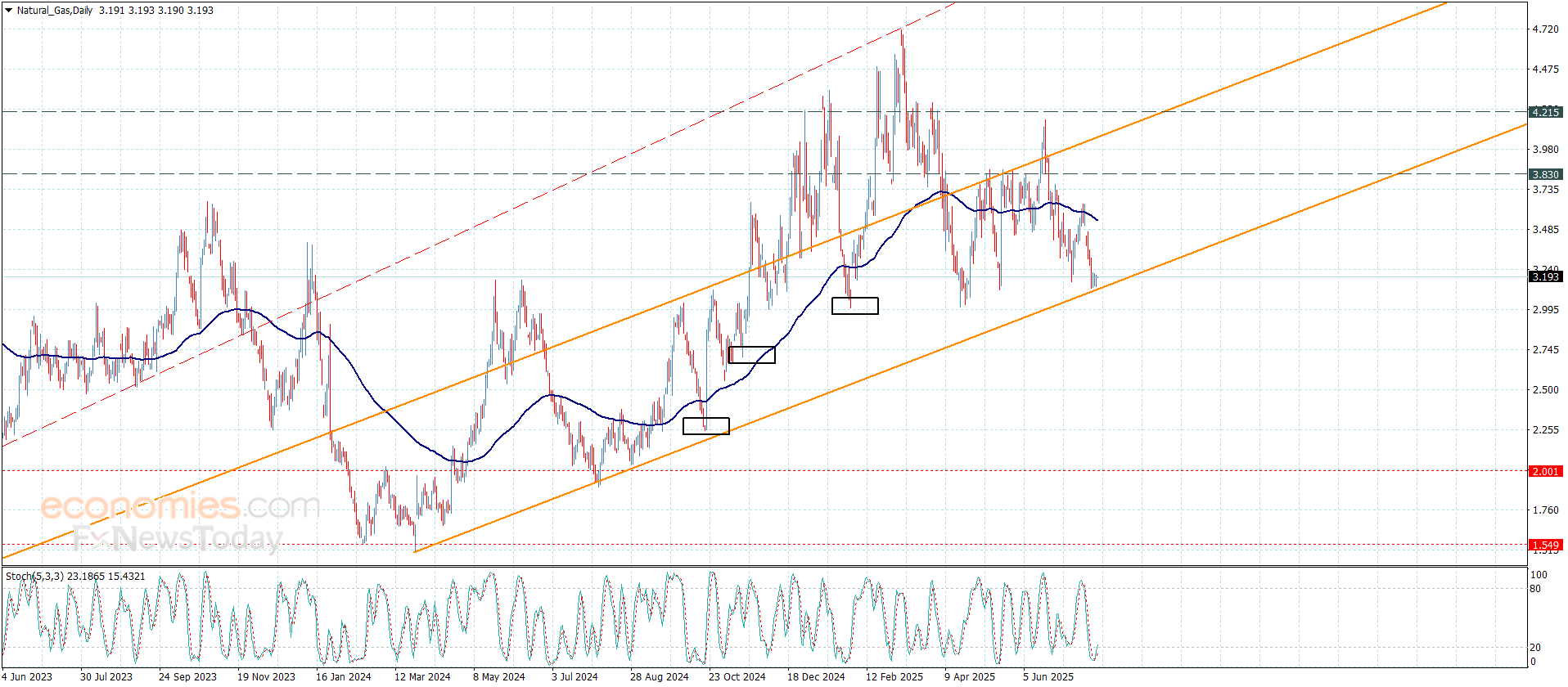1568x687 pixels.
Task: Select the Natural_Gas,Daily chart title text
Action: (x=55, y=11)
